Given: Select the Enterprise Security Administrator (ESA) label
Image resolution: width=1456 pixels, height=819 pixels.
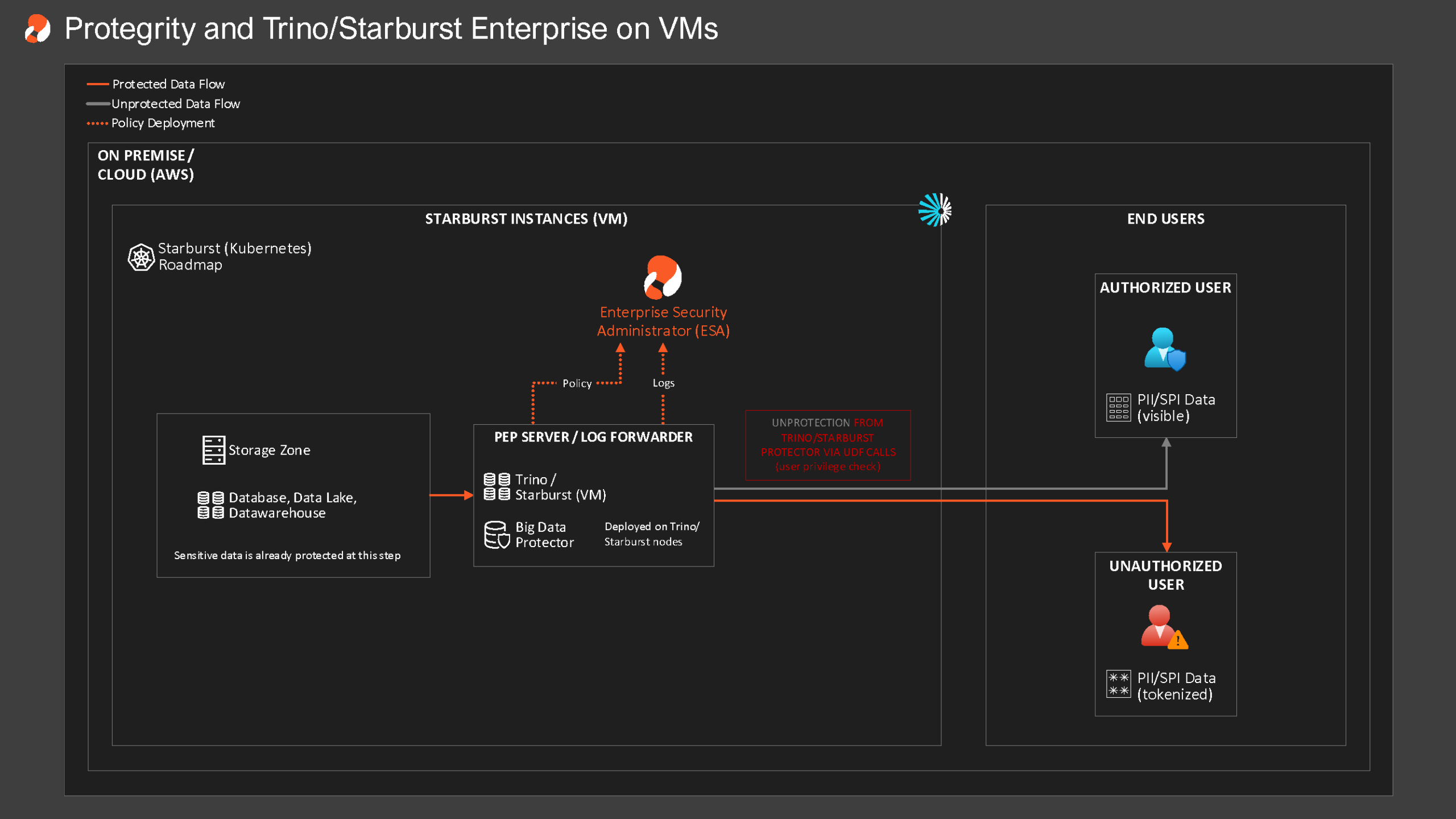Looking at the screenshot, I should (x=663, y=321).
